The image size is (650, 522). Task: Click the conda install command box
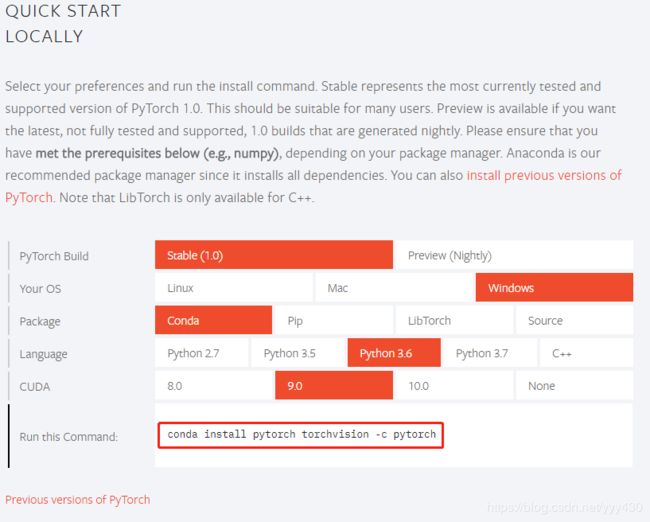(x=301, y=435)
